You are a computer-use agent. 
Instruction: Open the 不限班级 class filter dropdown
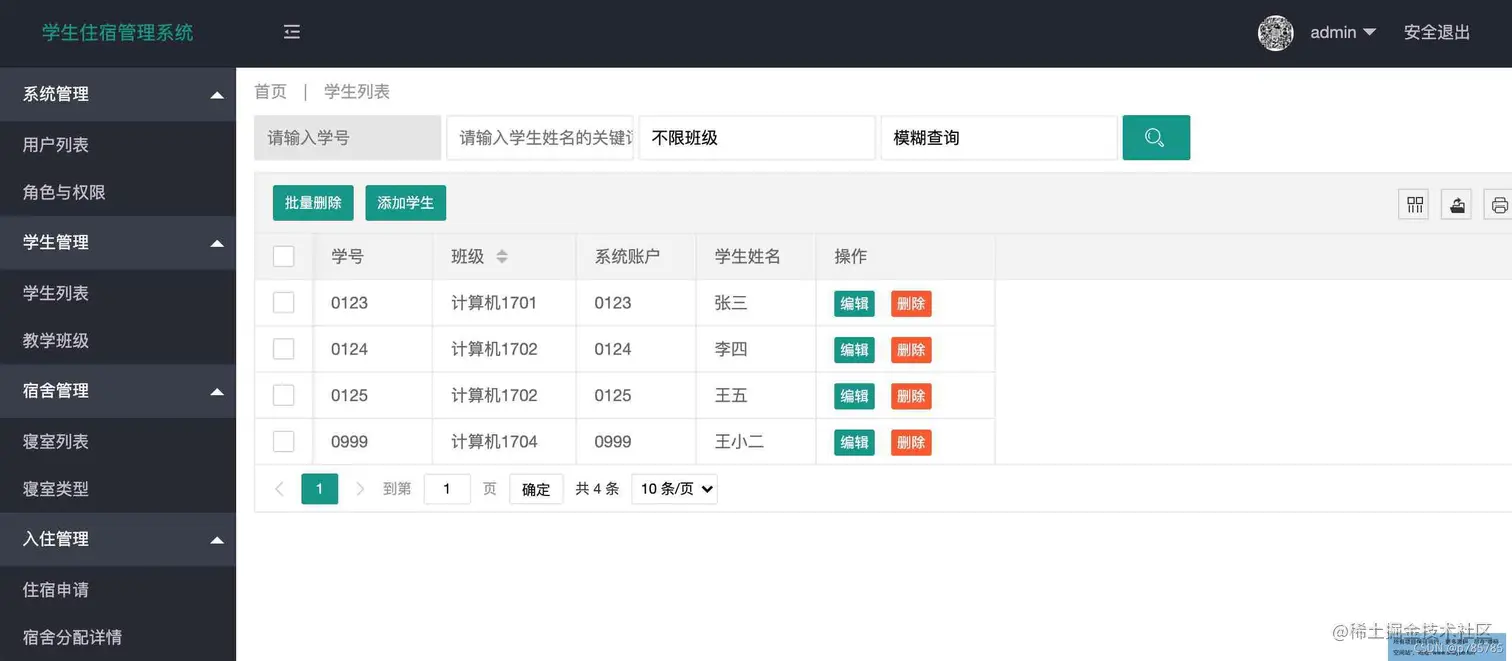[756, 137]
